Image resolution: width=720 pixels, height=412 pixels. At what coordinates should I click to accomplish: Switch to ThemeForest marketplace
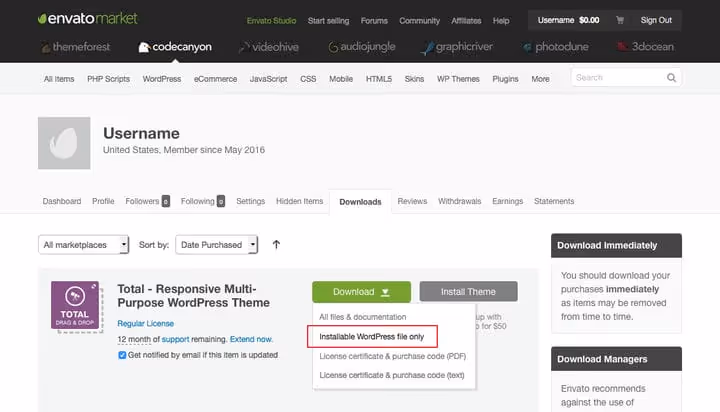(x=76, y=47)
